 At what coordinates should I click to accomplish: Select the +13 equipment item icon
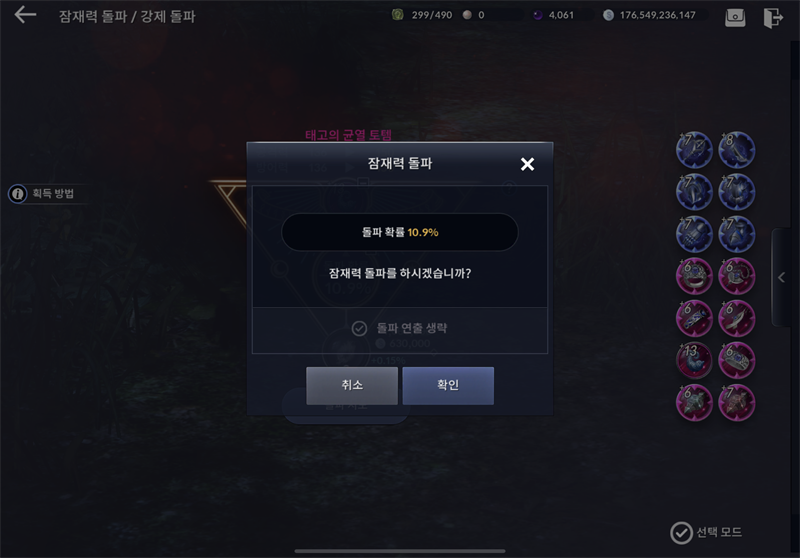pos(694,360)
